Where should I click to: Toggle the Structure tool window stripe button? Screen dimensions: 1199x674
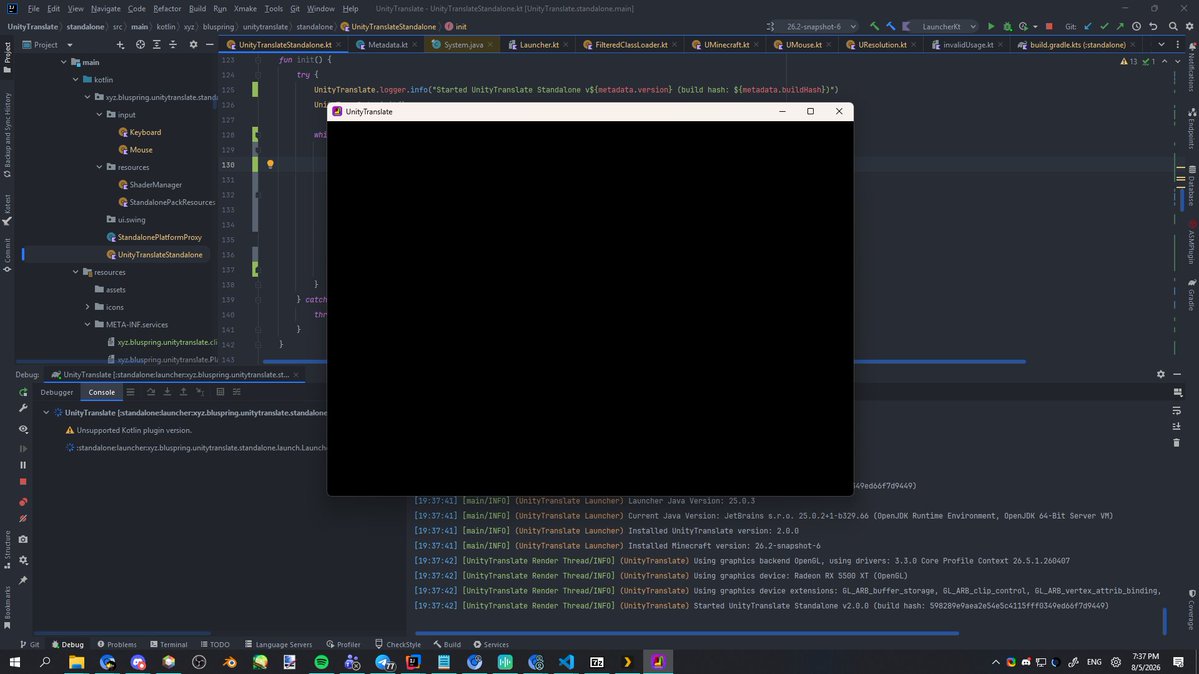pyautogui.click(x=7, y=549)
